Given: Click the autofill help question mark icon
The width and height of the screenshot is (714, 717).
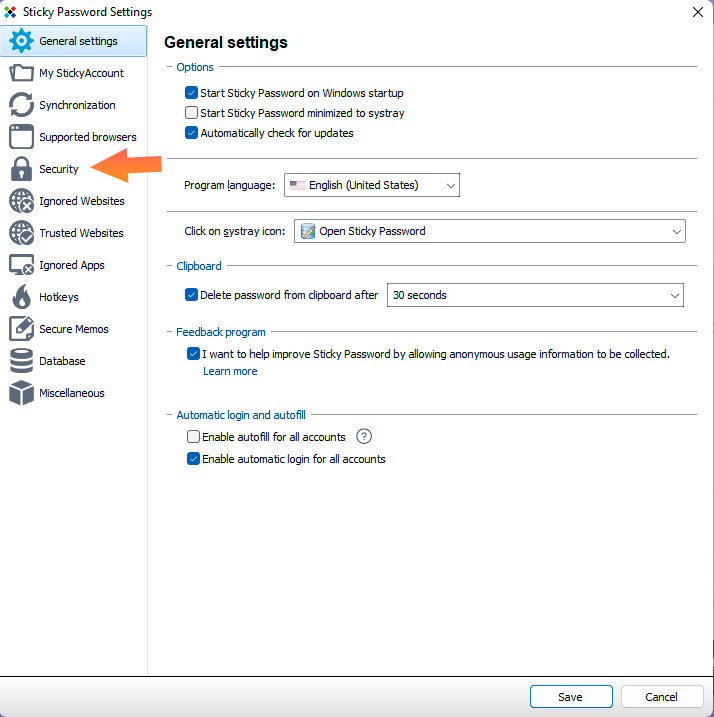Looking at the screenshot, I should click(x=364, y=437).
